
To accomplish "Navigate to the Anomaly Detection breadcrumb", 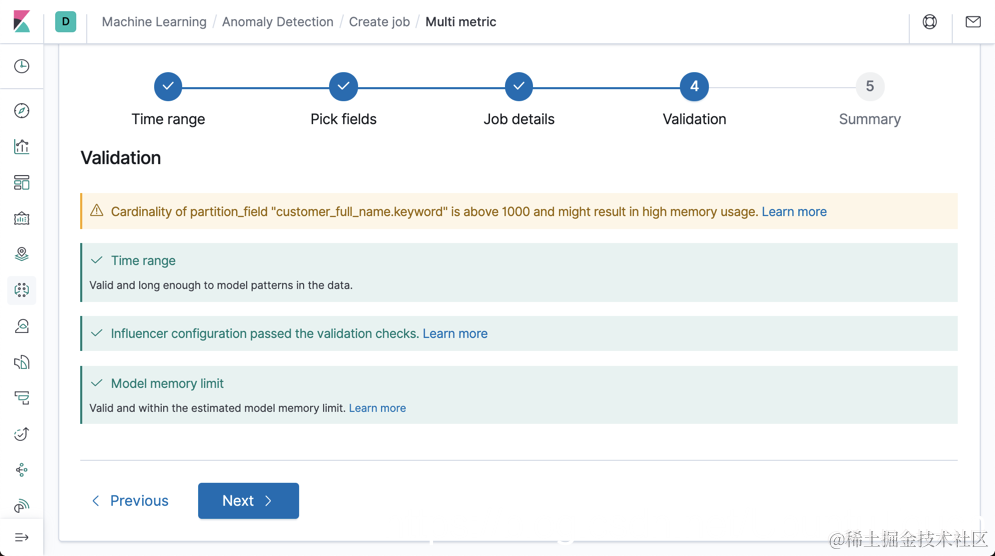I will (x=277, y=22).
